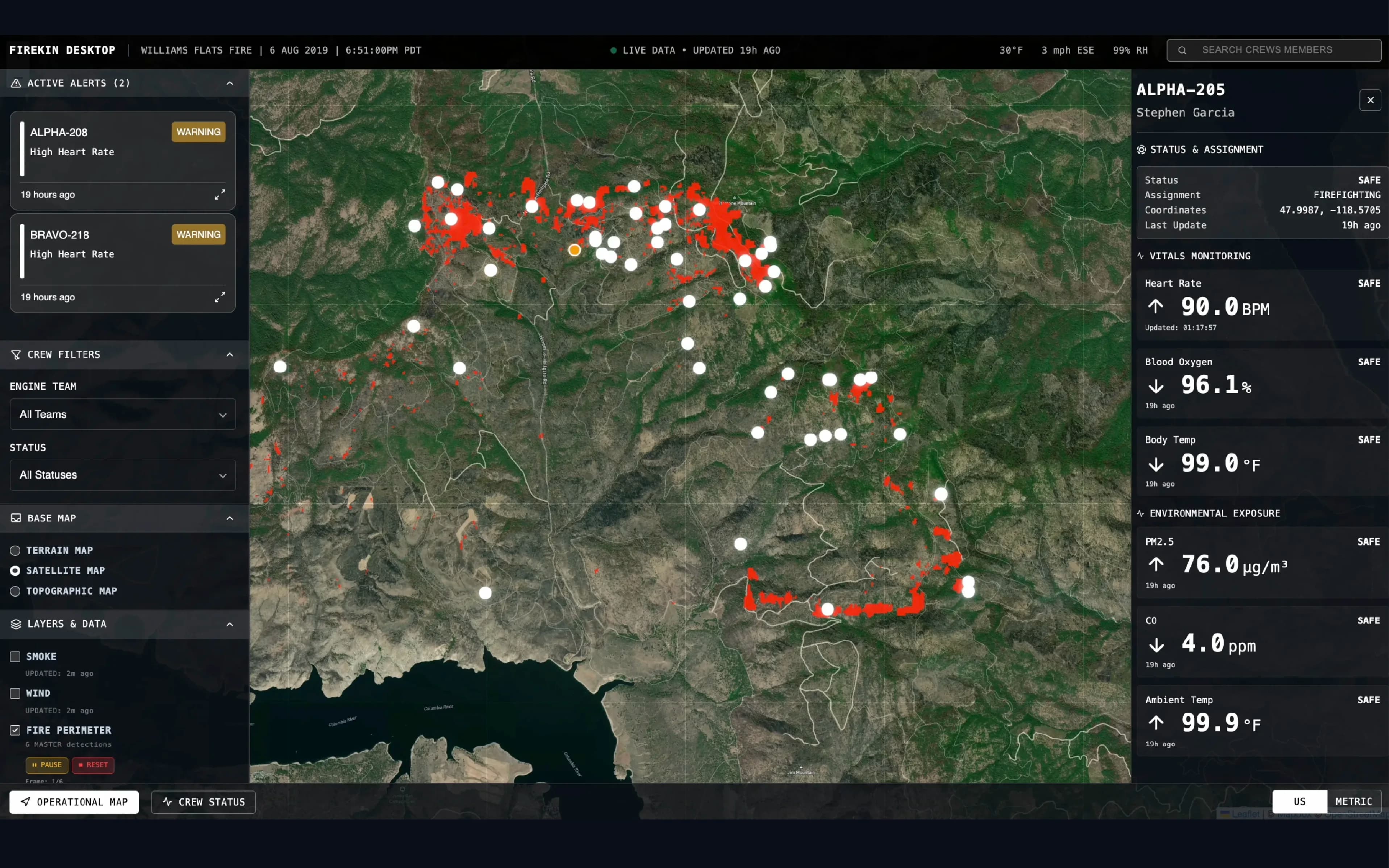
Task: Enable the Smoke layer checkbox
Action: coord(16,656)
